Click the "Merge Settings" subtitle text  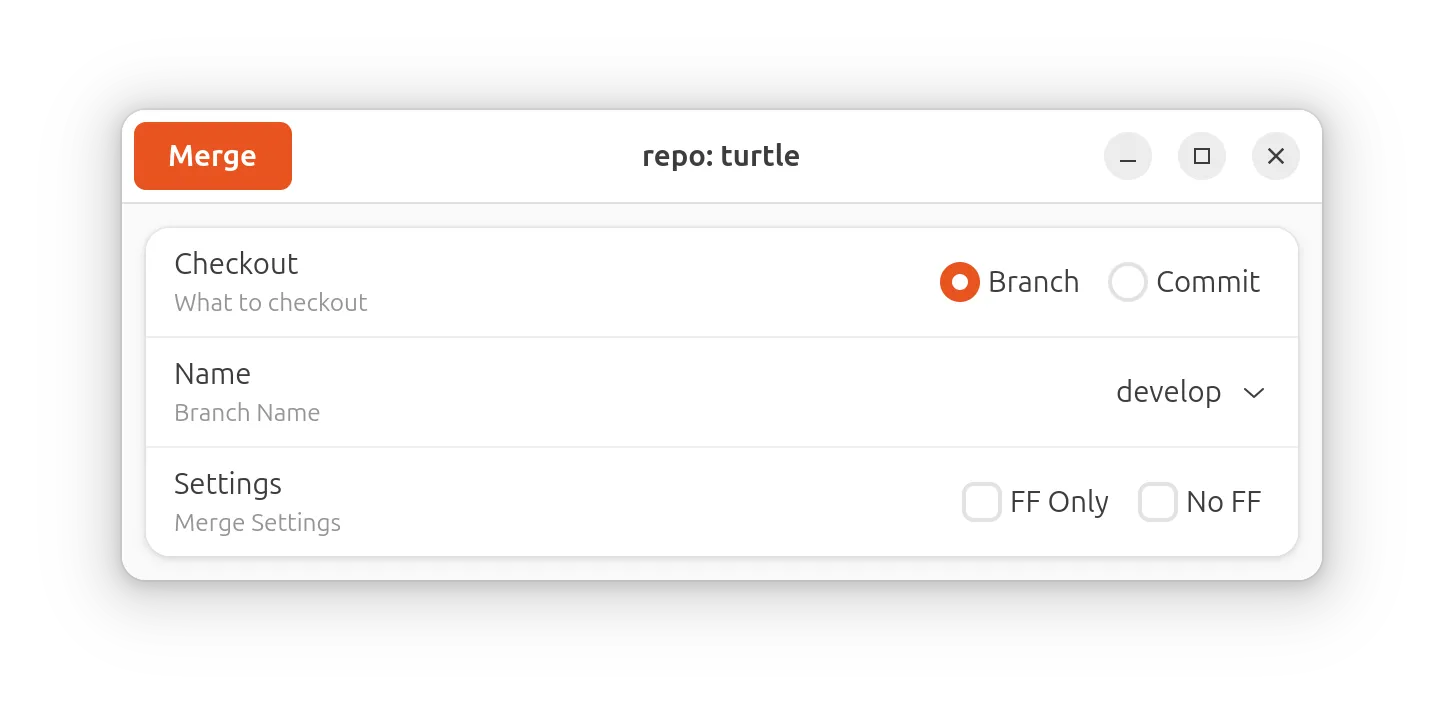(258, 523)
